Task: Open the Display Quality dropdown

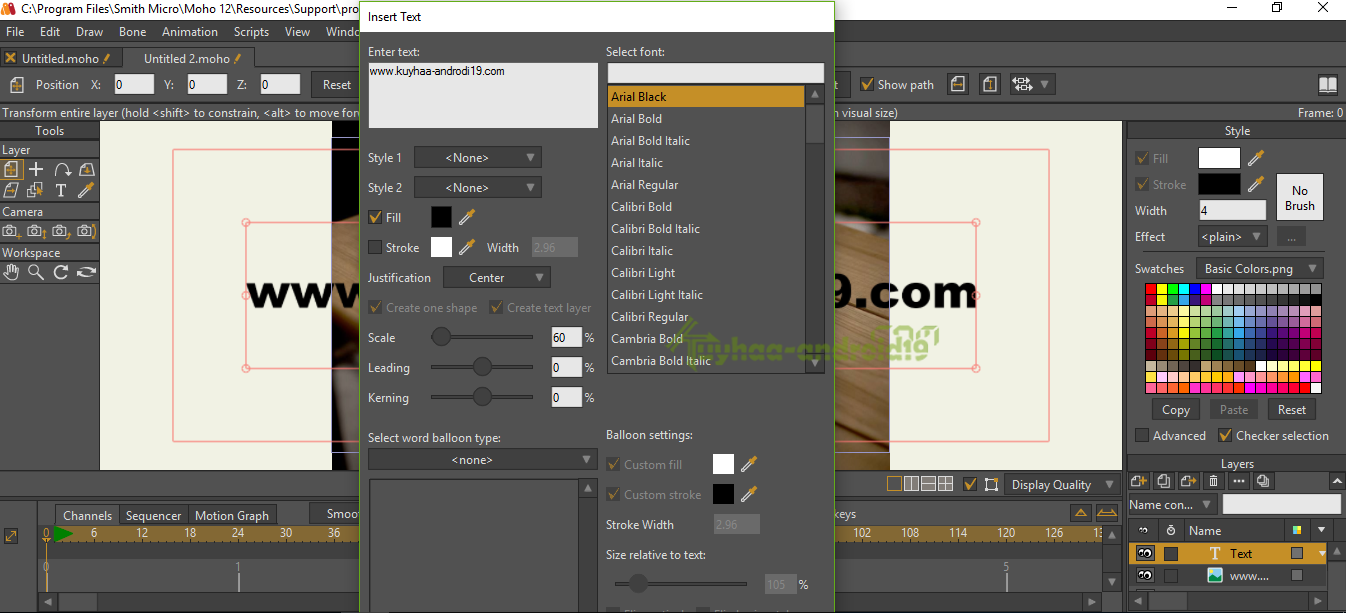Action: pyautogui.click(x=1062, y=484)
